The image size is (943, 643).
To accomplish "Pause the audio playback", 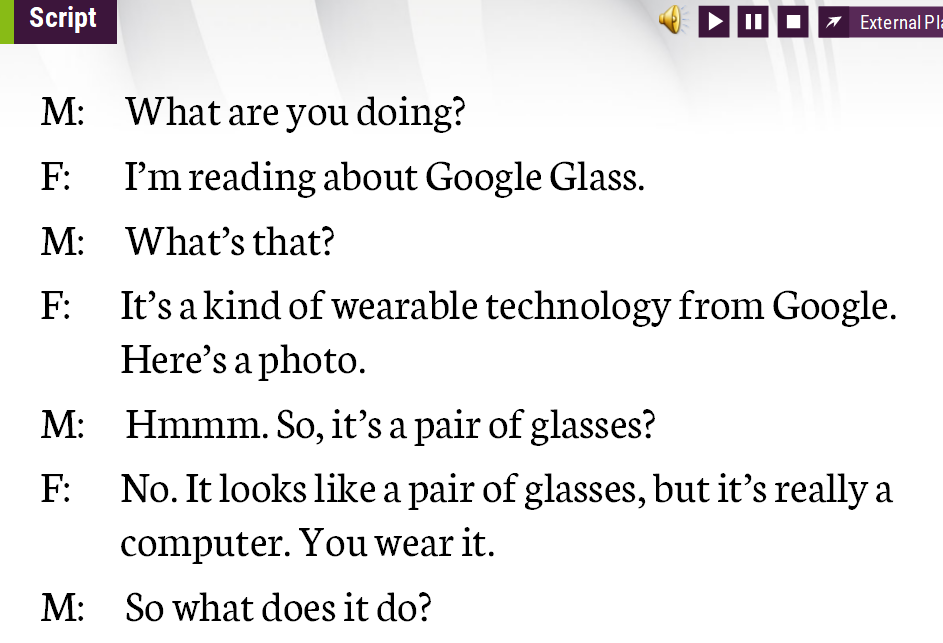I will pyautogui.click(x=753, y=21).
